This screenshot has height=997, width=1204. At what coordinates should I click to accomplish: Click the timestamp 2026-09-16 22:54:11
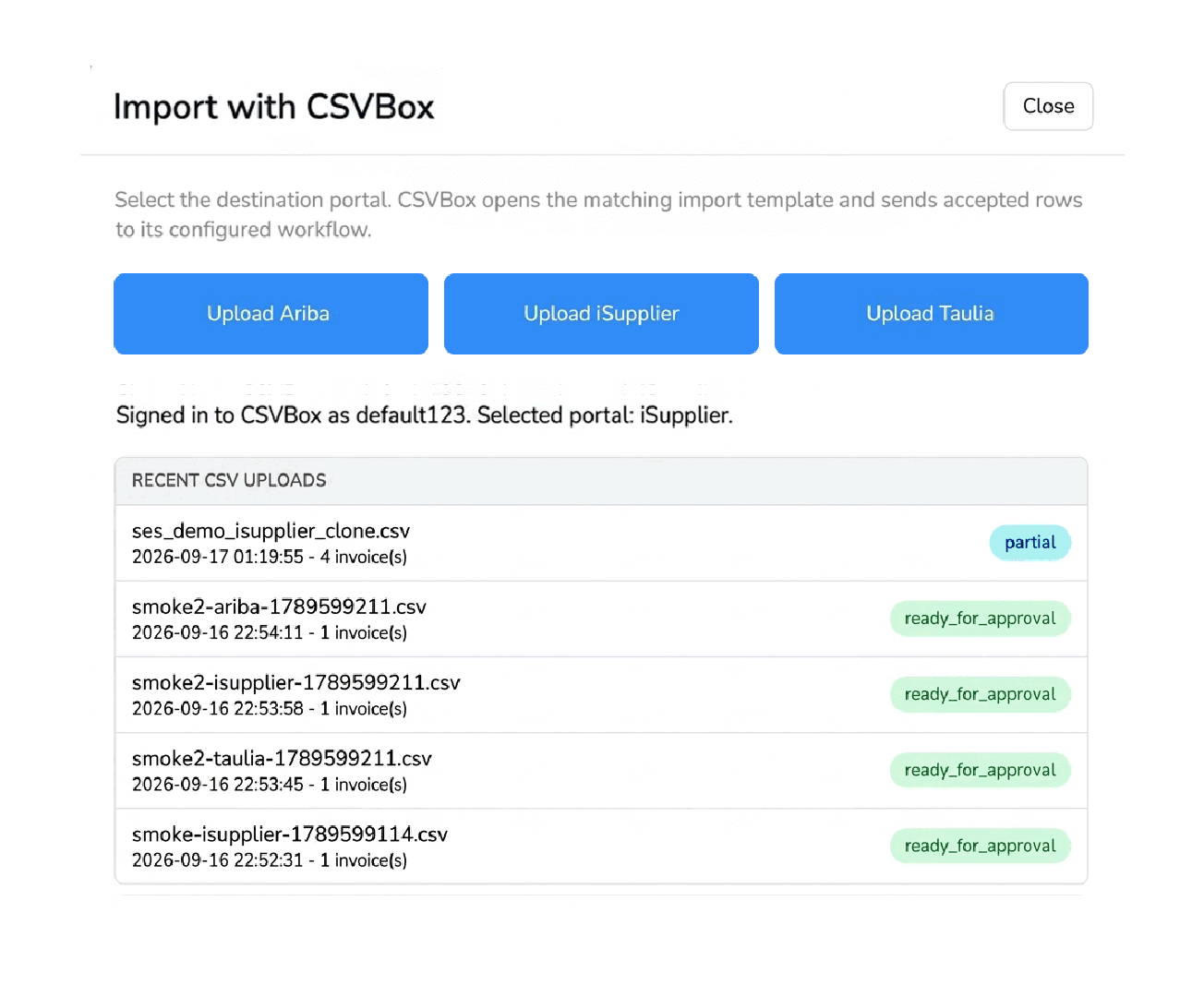click(218, 632)
